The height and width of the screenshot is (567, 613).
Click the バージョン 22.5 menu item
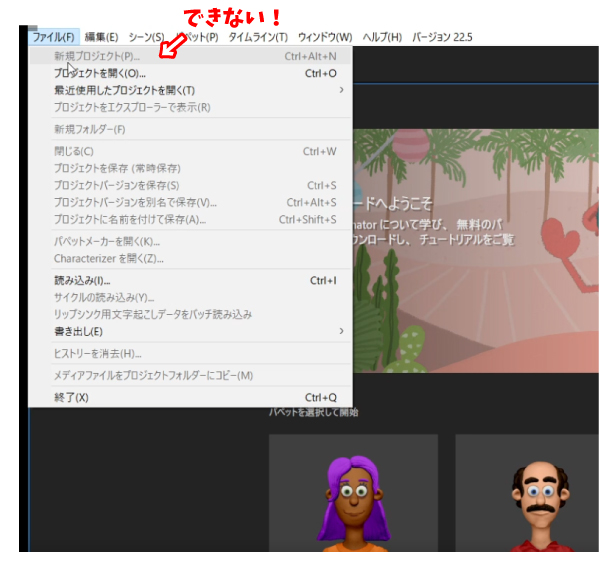click(441, 37)
